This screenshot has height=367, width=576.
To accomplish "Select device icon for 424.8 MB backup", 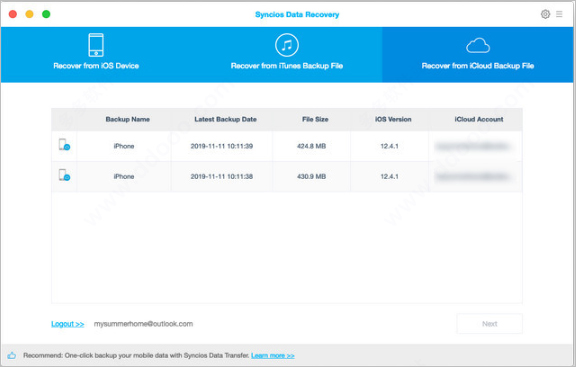I will click(x=64, y=145).
